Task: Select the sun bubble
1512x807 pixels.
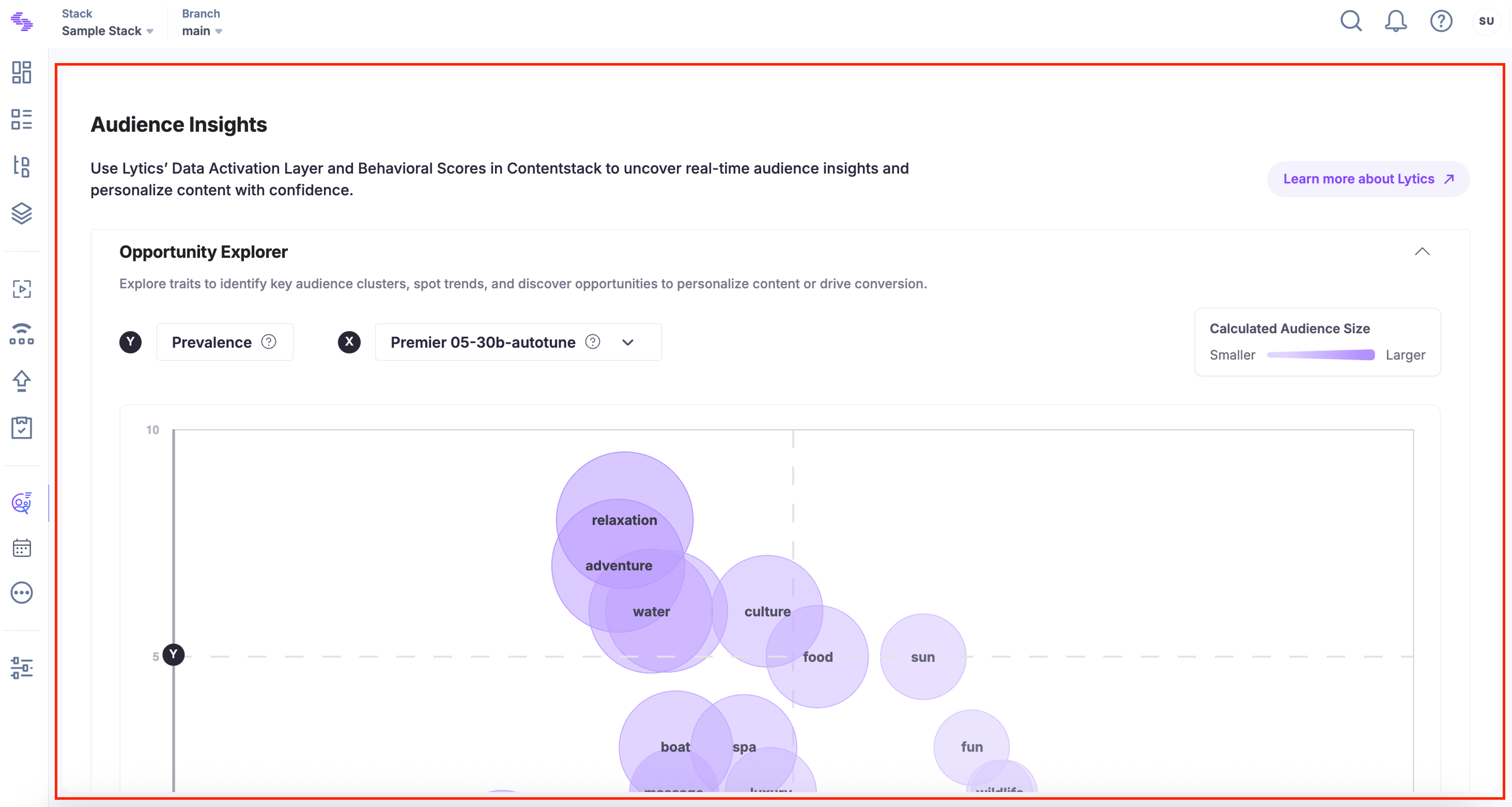Action: coord(923,657)
